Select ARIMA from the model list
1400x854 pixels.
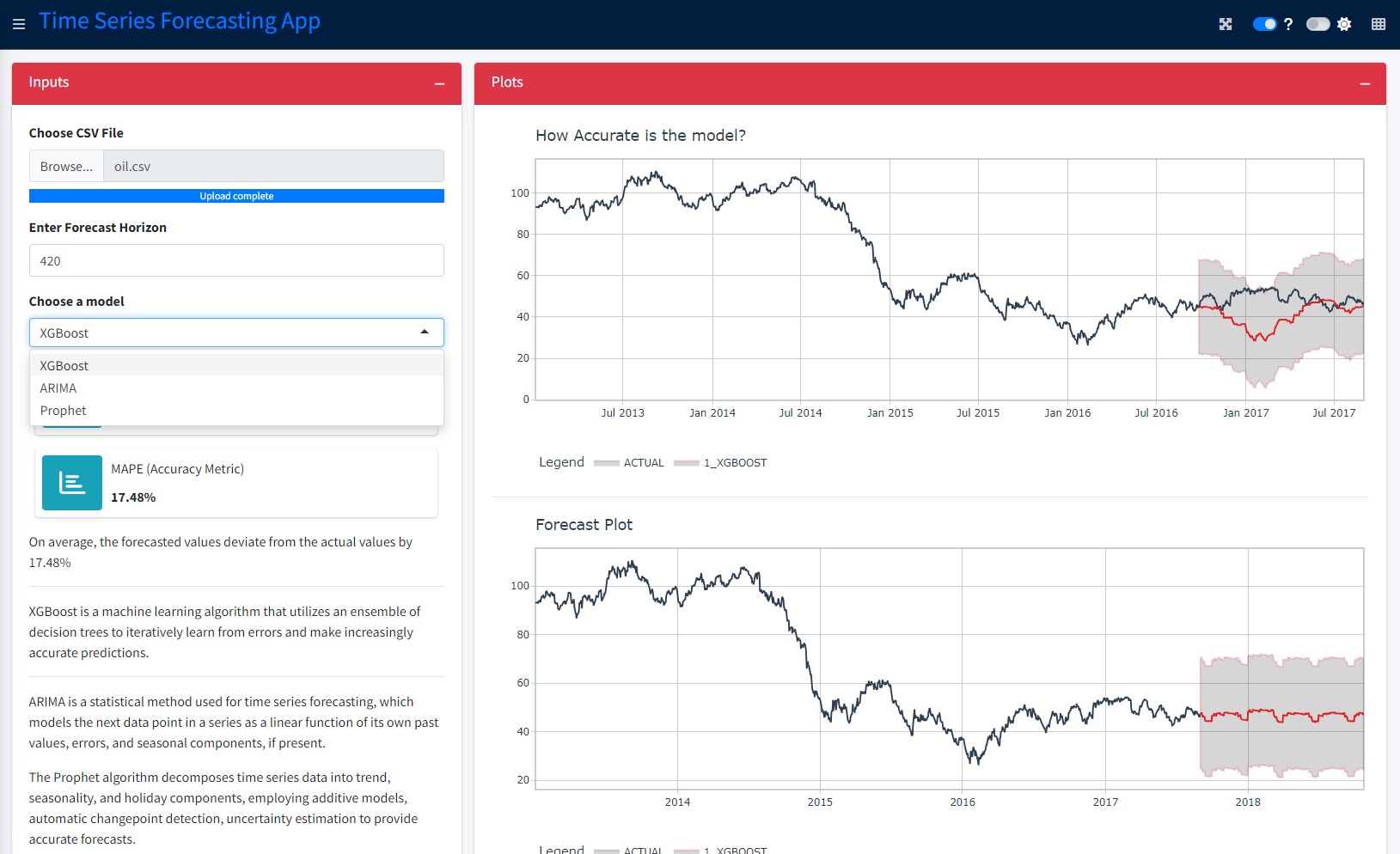pos(58,387)
